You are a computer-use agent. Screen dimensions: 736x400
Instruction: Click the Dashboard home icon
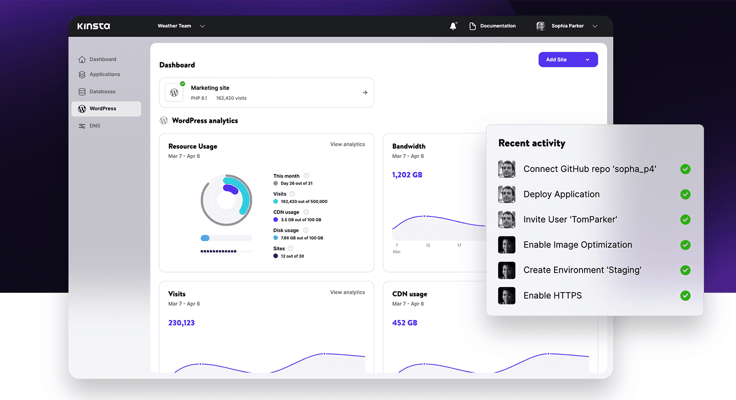82,59
